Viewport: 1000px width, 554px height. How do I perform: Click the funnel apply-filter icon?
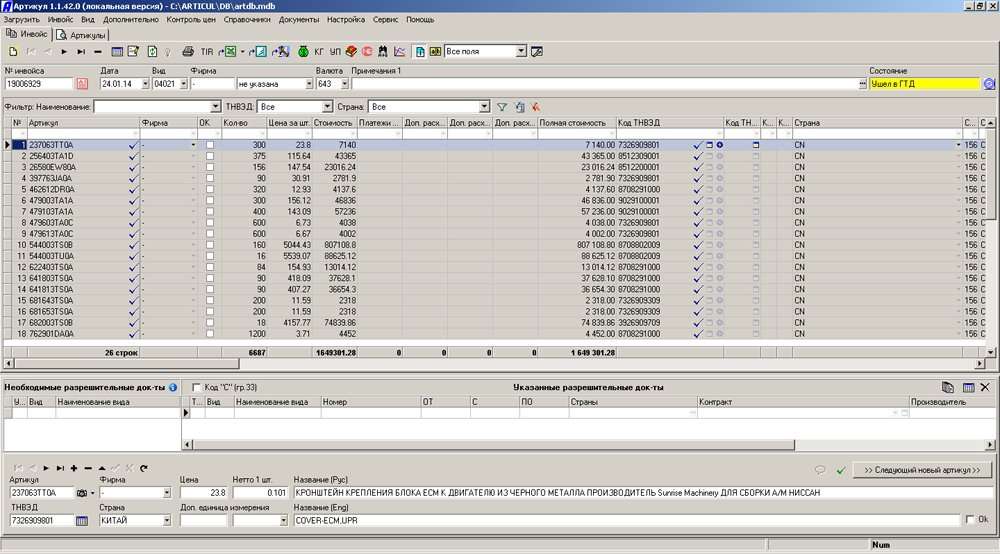(x=502, y=107)
